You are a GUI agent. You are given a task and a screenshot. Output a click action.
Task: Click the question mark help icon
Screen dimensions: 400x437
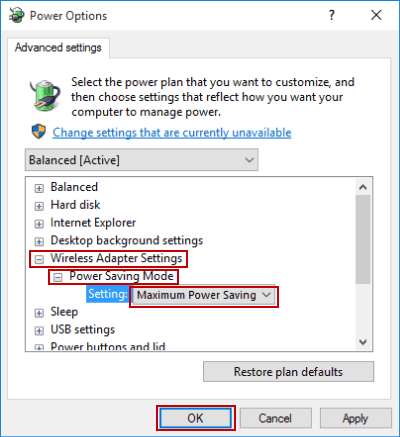(x=331, y=15)
